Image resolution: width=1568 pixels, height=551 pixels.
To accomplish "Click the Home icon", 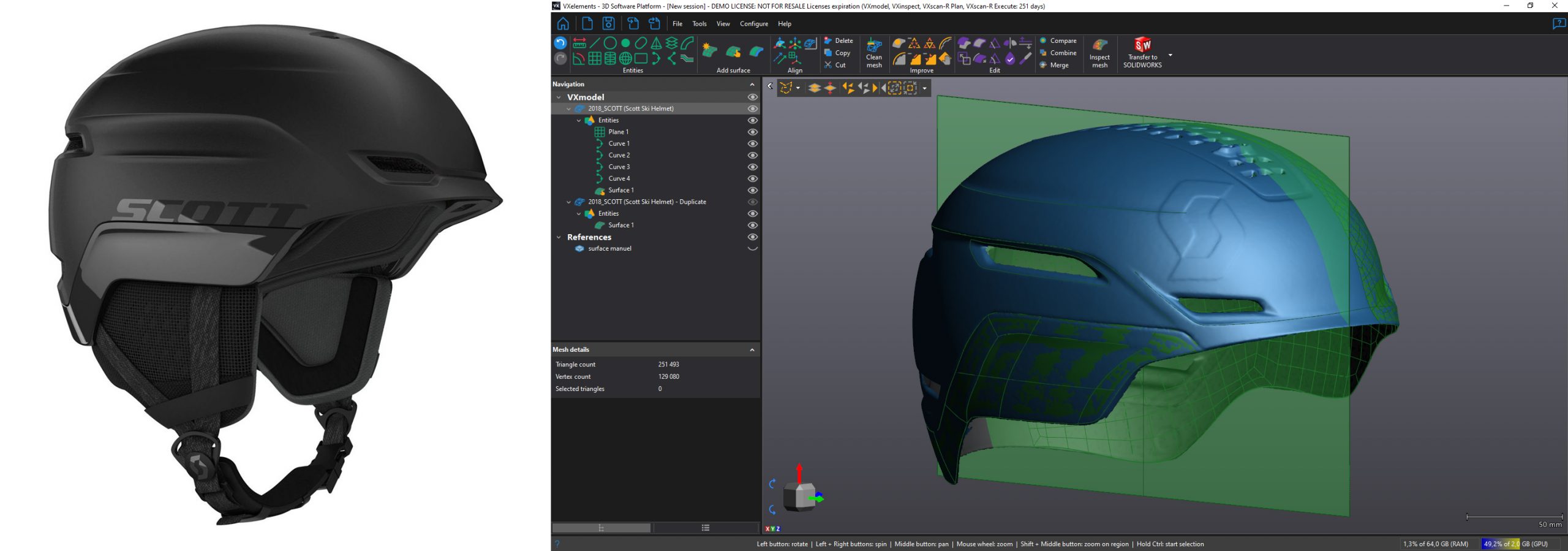I will coord(563,24).
